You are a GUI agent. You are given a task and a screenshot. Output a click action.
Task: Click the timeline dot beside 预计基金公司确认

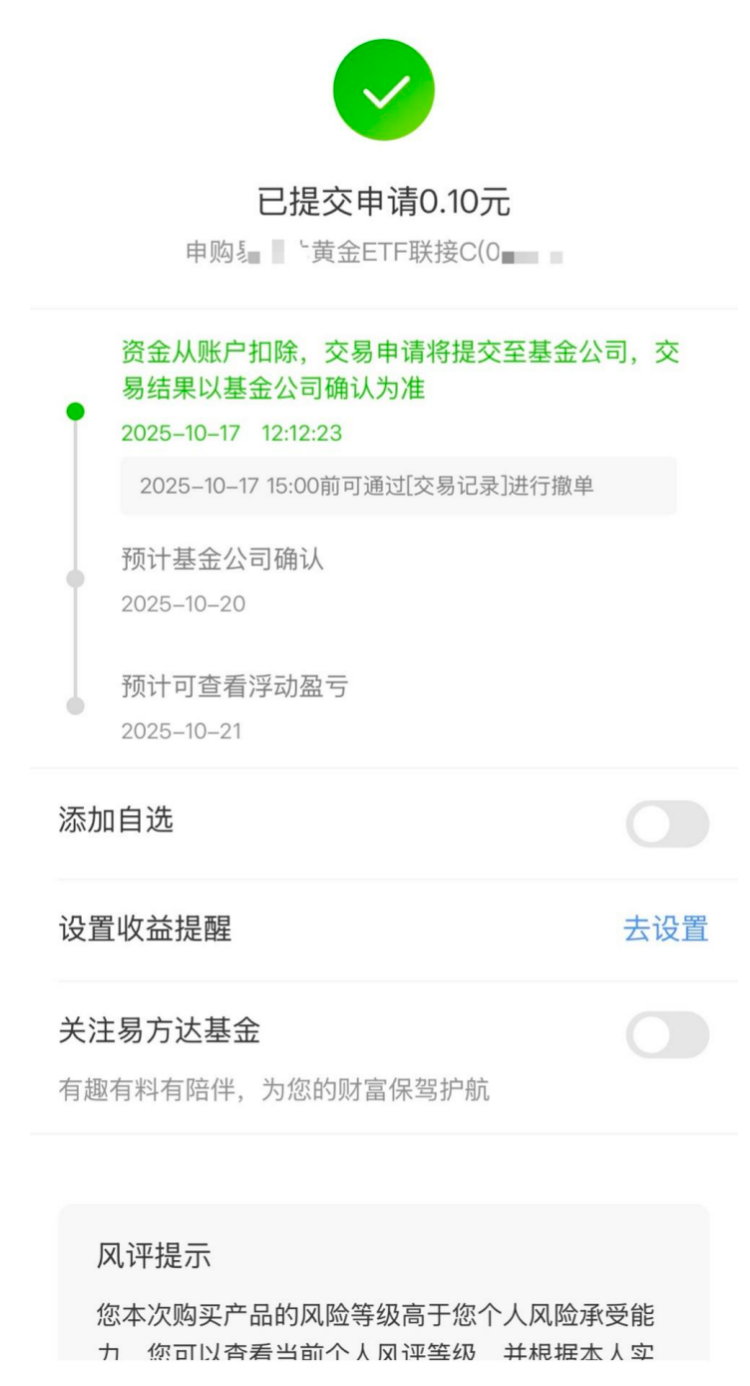[x=74, y=579]
